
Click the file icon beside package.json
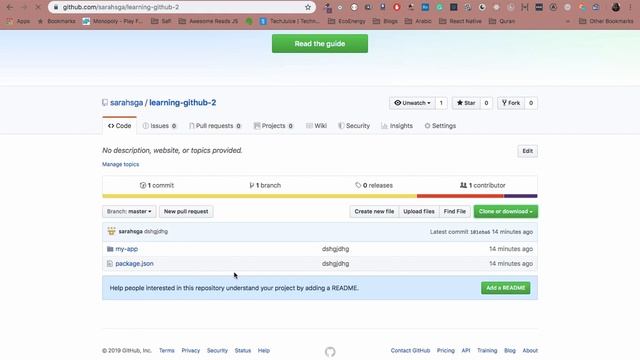click(x=110, y=264)
